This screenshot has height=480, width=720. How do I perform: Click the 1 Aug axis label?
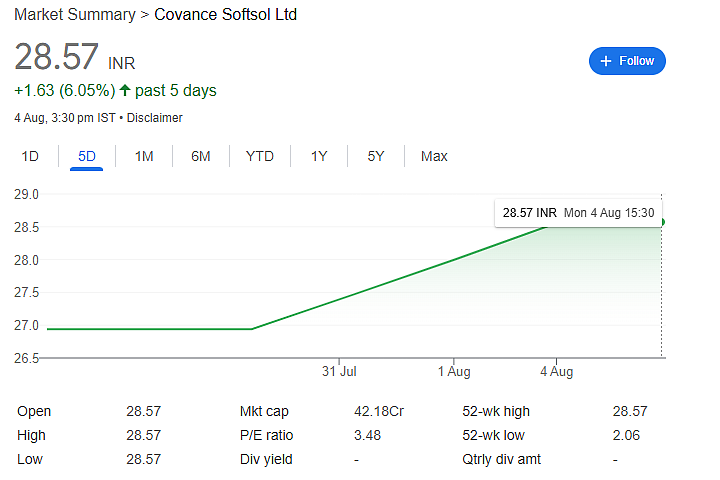454,372
